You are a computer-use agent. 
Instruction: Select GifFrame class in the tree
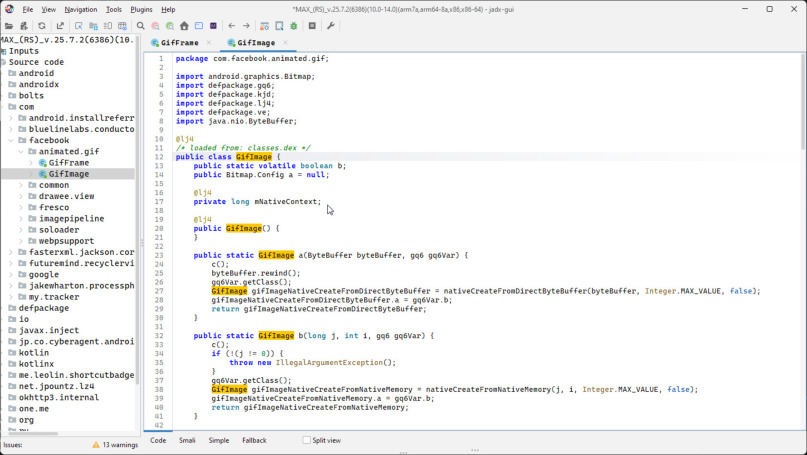(69, 162)
